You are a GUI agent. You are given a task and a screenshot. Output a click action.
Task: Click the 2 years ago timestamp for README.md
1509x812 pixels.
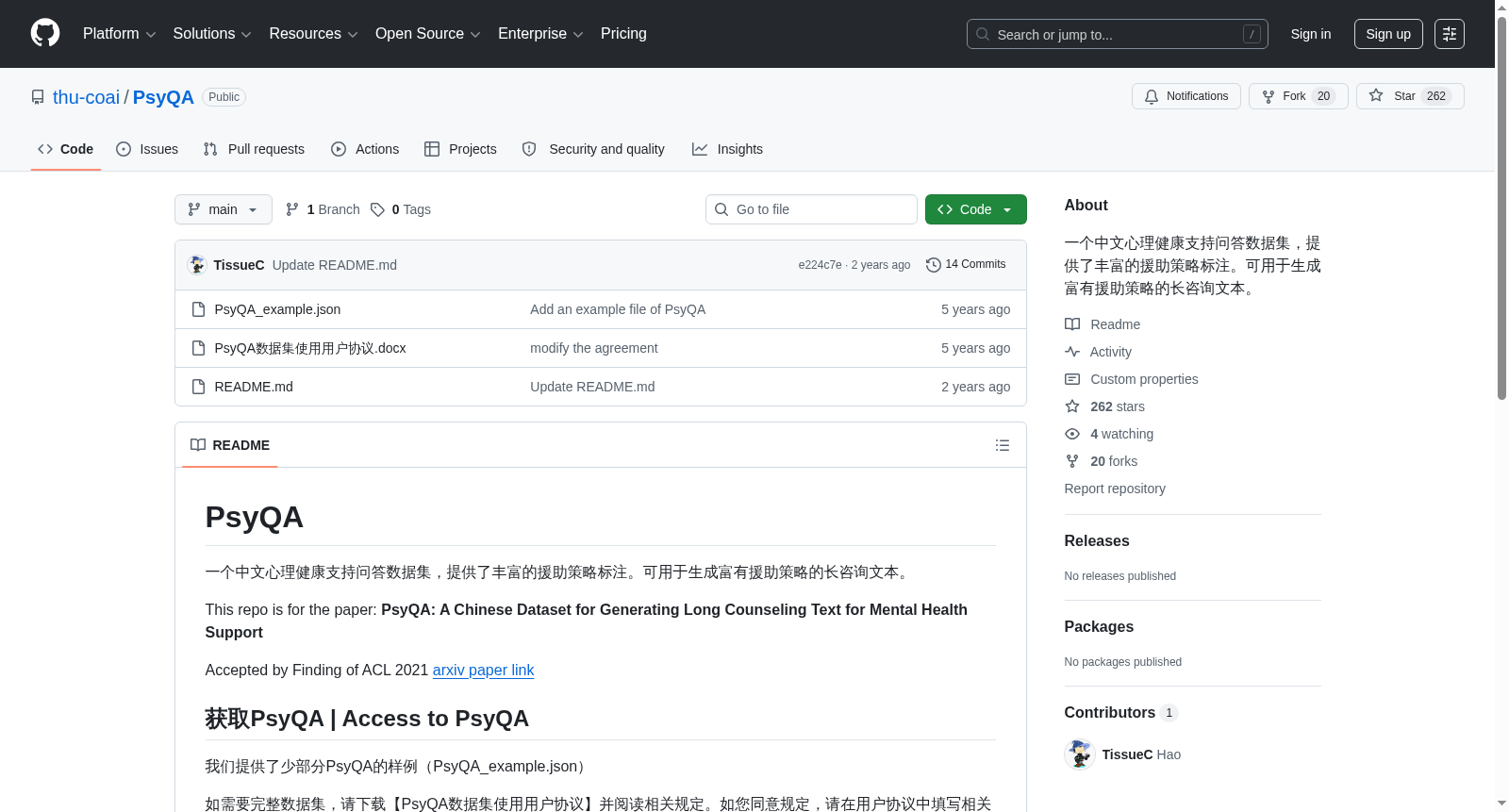coord(975,387)
